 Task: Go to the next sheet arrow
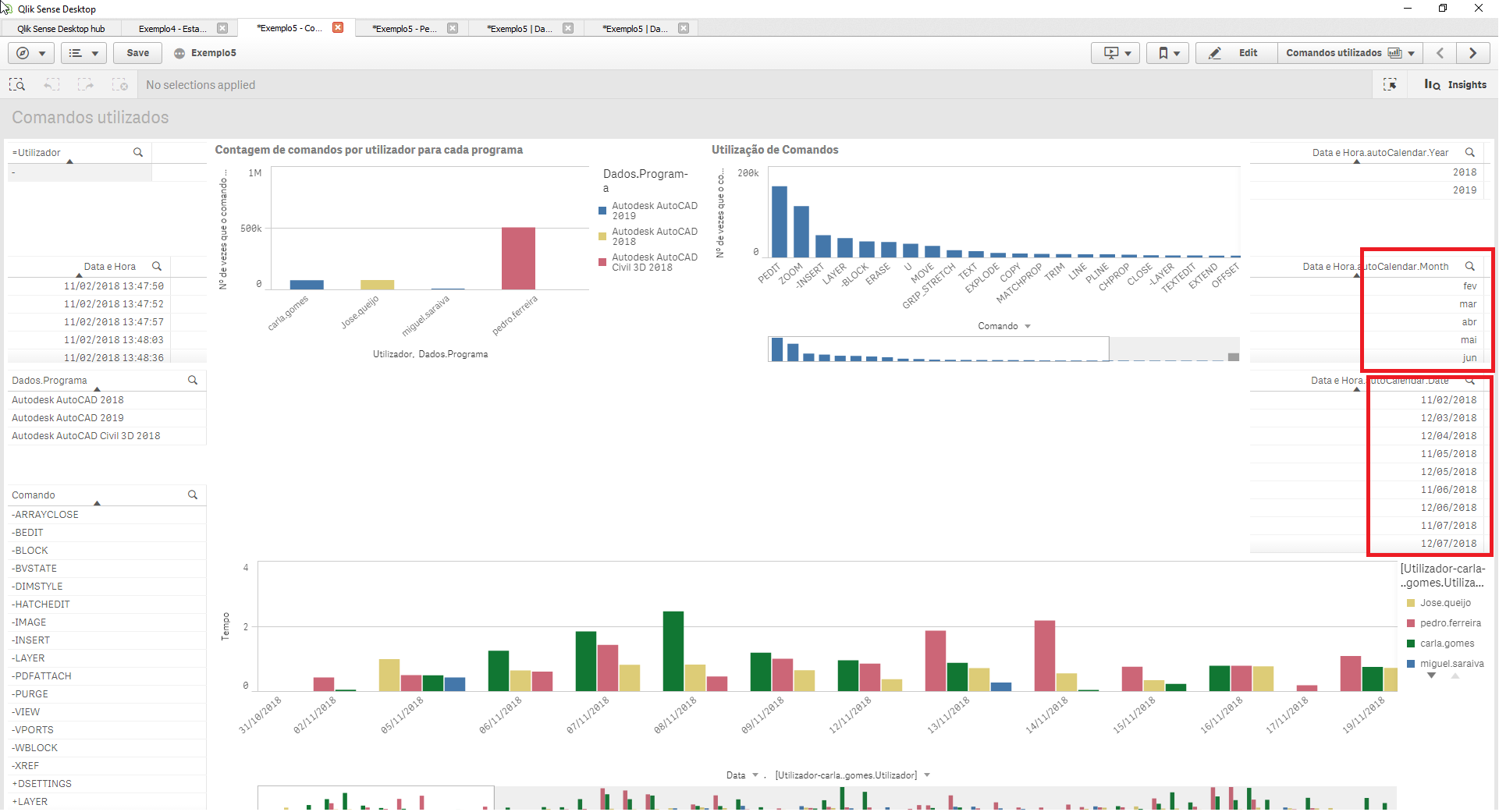click(x=1473, y=53)
